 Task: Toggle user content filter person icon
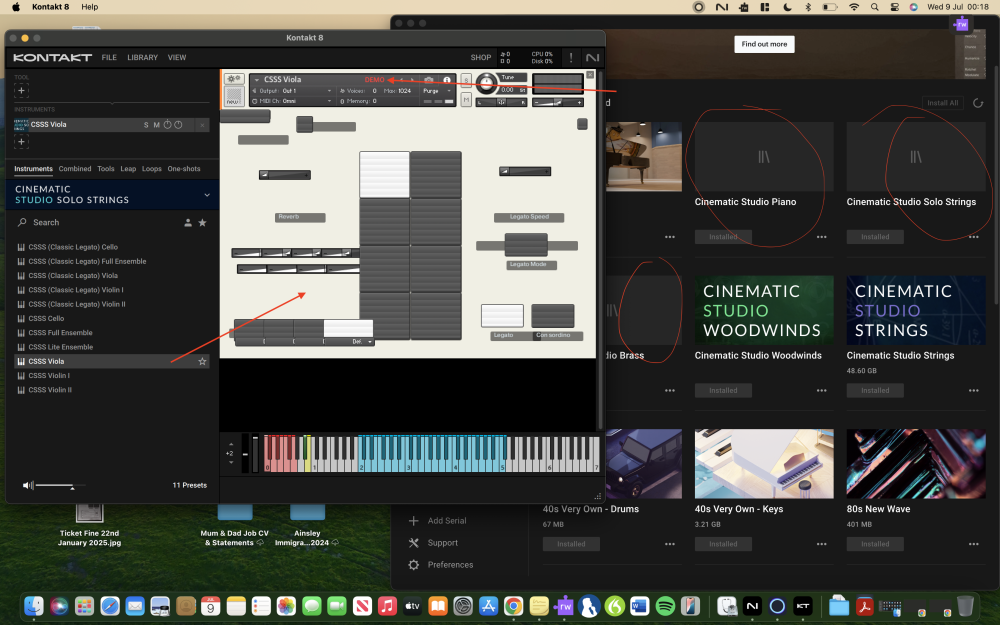pyautogui.click(x=188, y=223)
